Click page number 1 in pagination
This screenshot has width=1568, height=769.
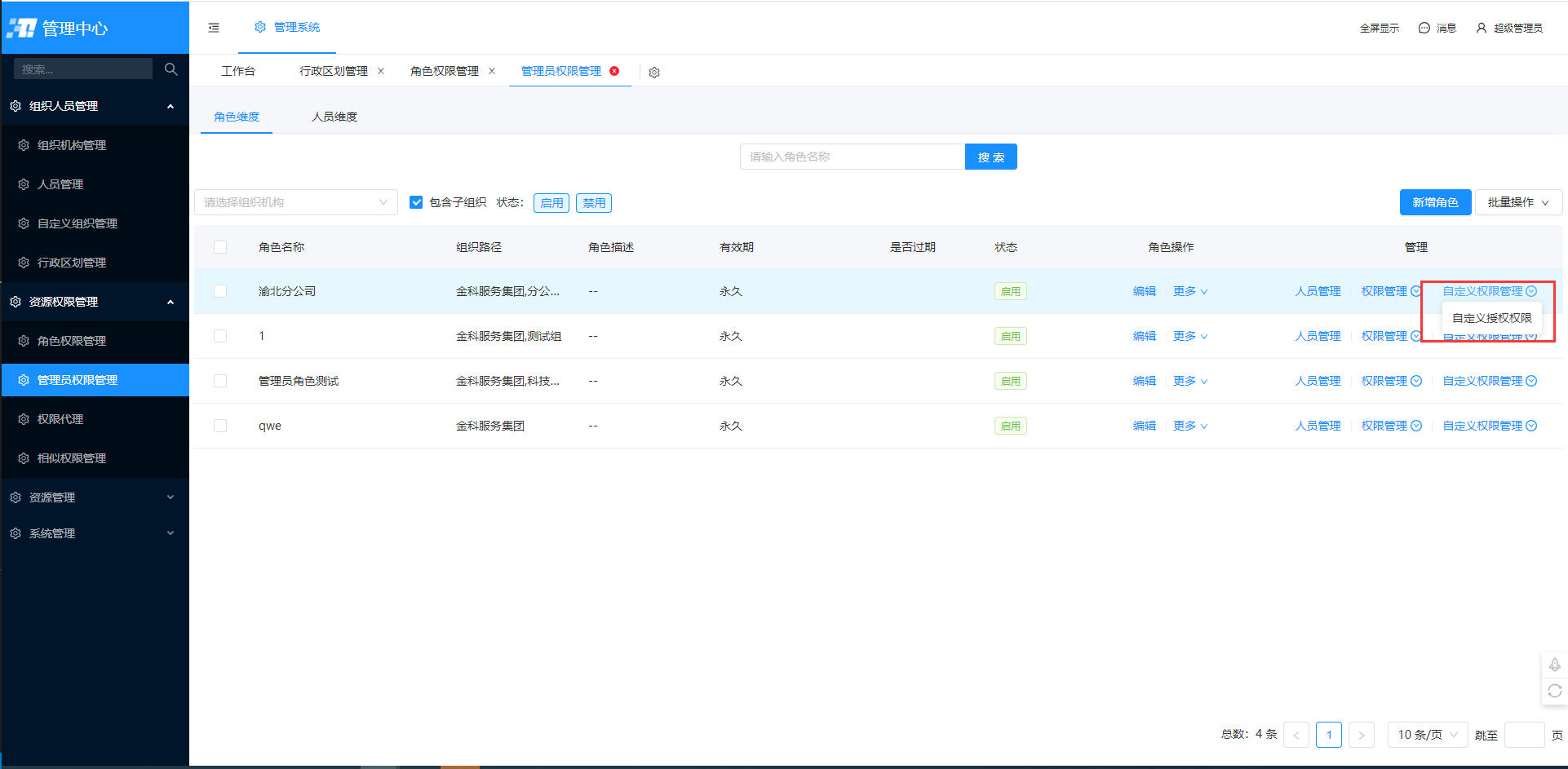click(x=1329, y=735)
